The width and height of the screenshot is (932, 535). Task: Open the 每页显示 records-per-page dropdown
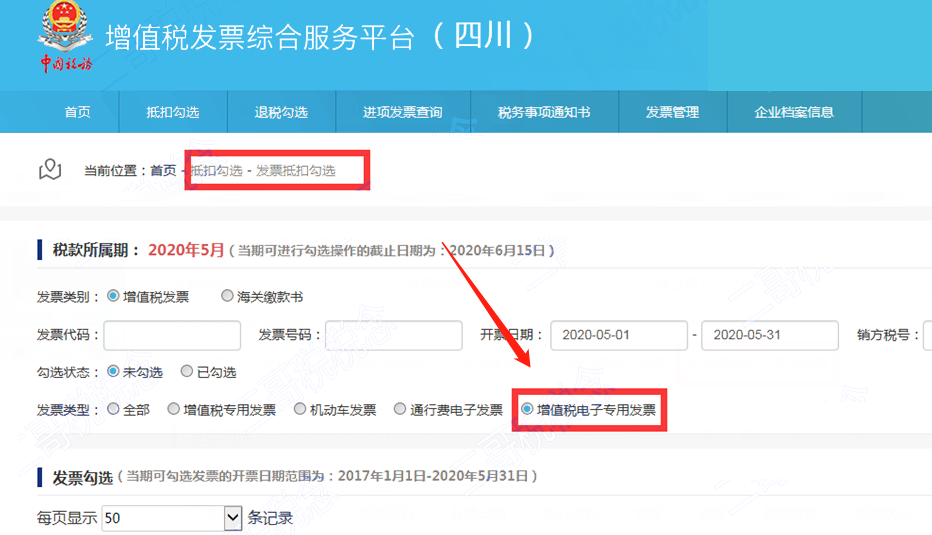[172, 518]
